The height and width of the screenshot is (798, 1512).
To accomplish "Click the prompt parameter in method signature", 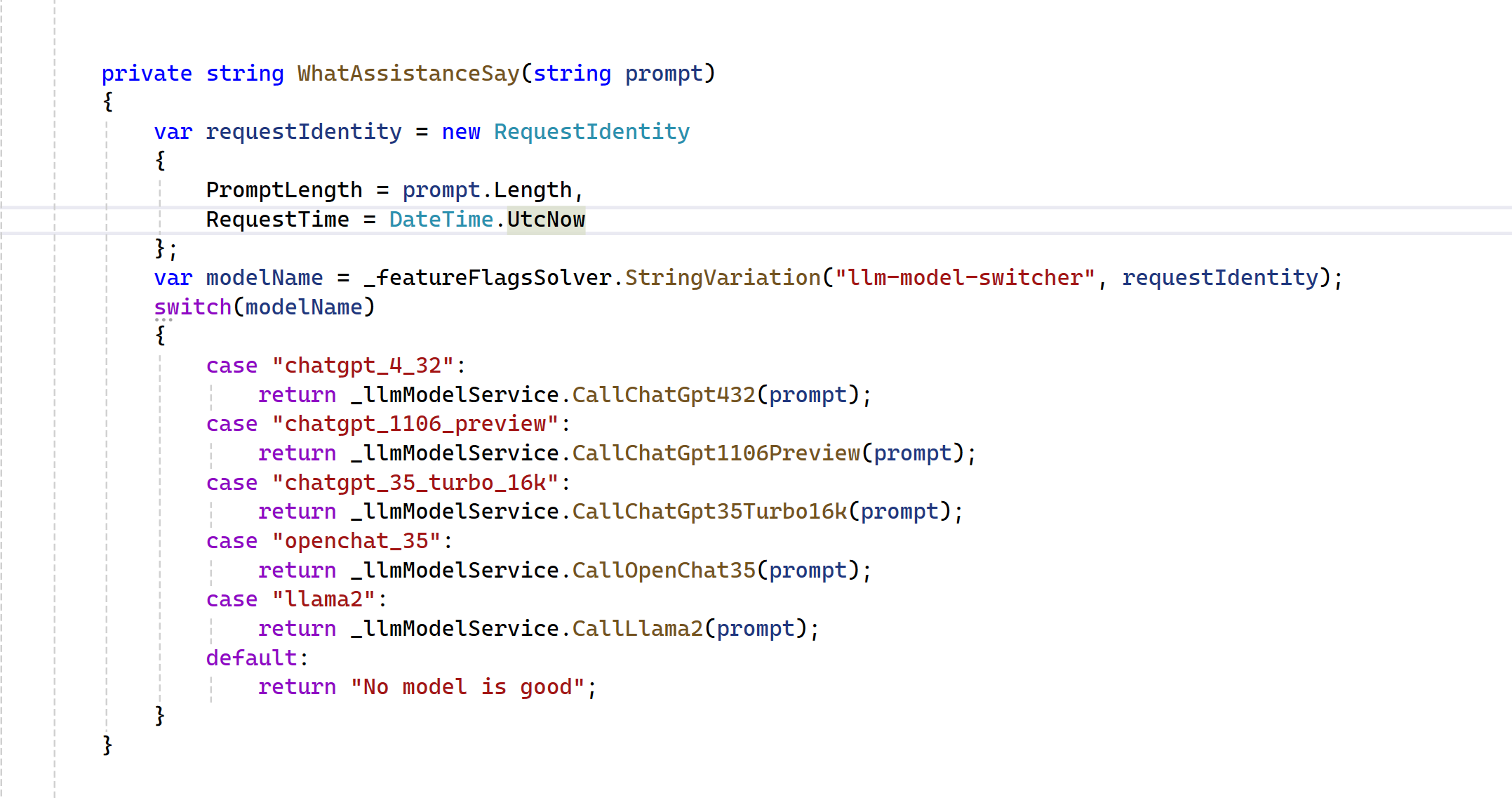I will 664,74.
